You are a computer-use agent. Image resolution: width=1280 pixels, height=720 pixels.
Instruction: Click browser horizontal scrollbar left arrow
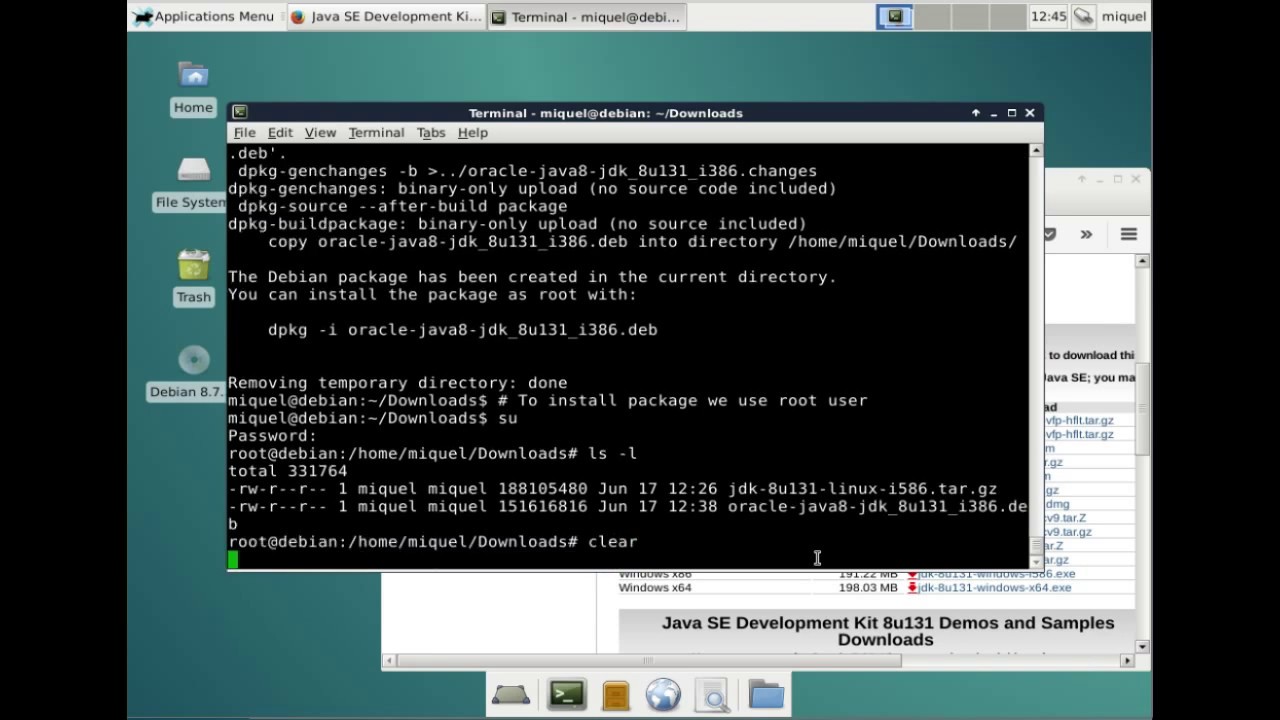[x=389, y=660]
